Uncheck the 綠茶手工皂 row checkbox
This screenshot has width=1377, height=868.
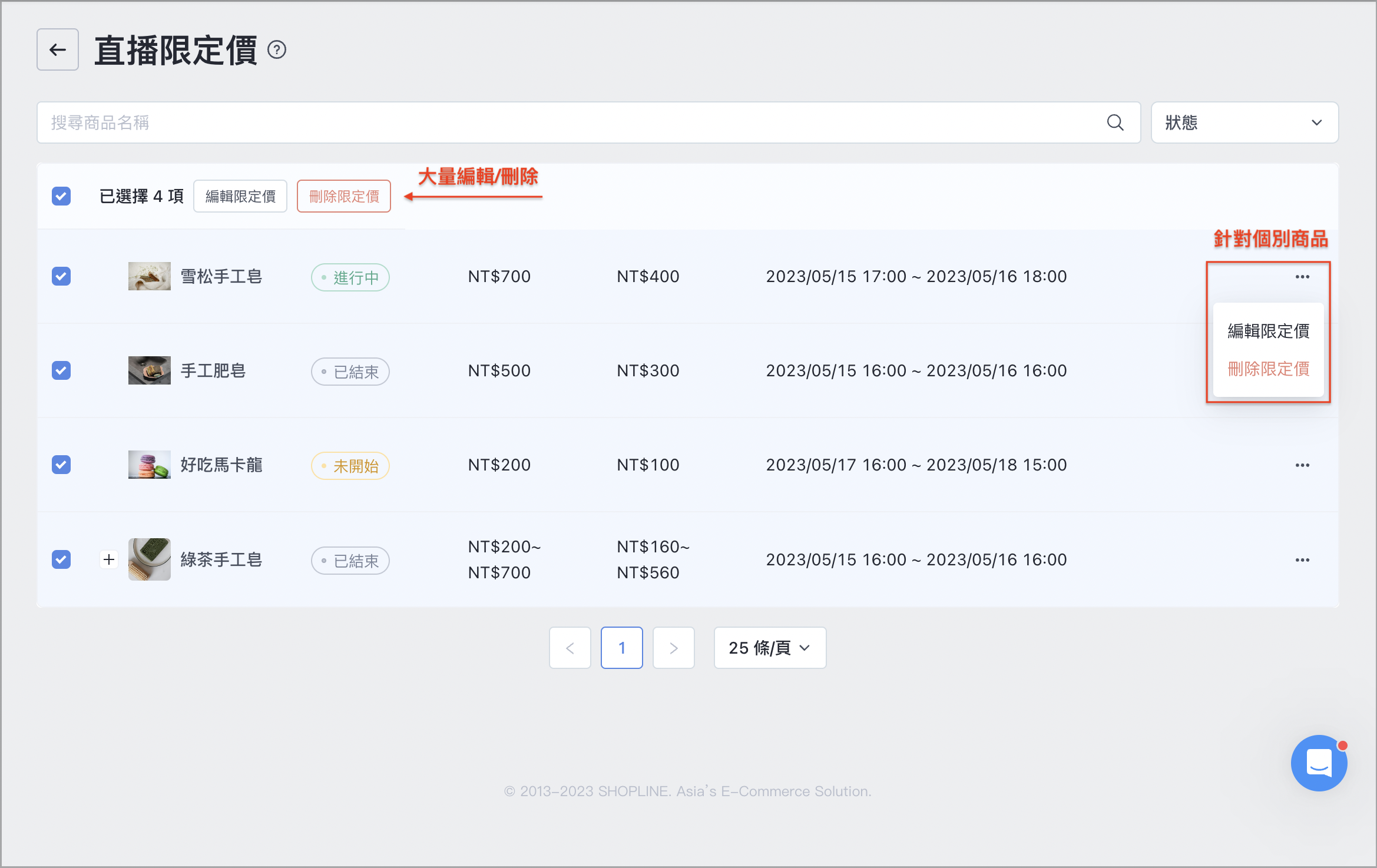(x=61, y=559)
